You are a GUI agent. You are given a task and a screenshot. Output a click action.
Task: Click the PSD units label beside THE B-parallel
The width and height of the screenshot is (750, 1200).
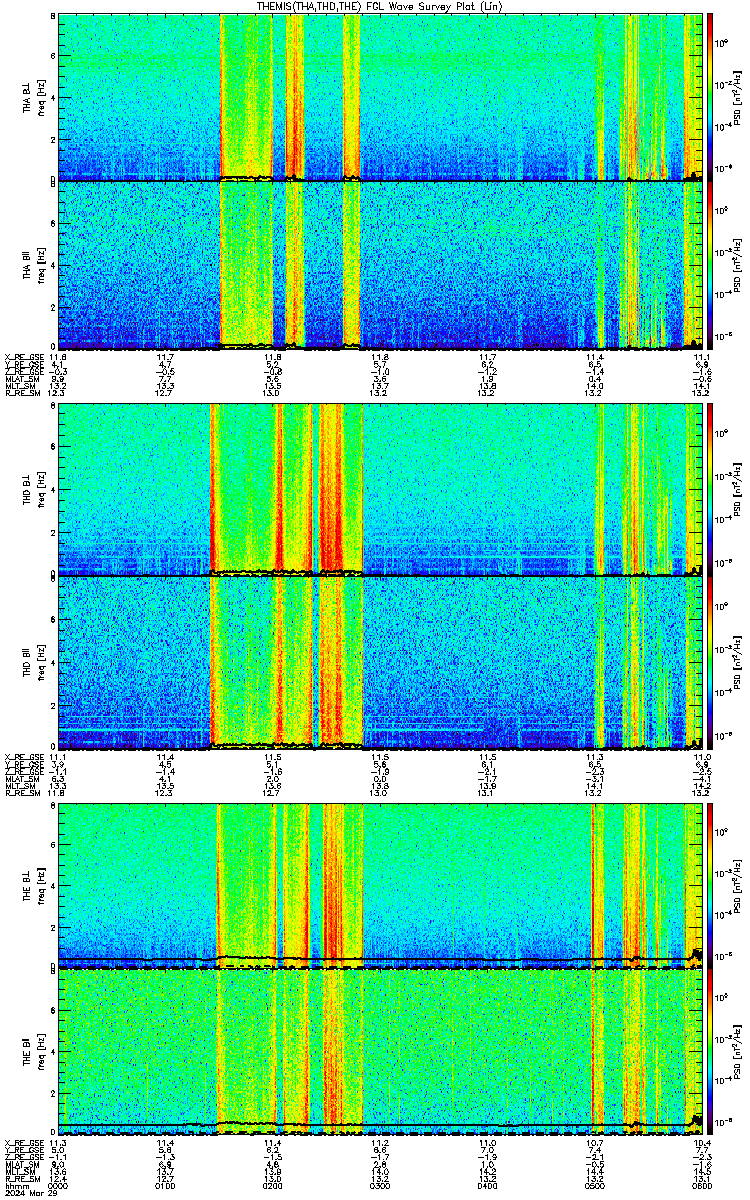739,1052
